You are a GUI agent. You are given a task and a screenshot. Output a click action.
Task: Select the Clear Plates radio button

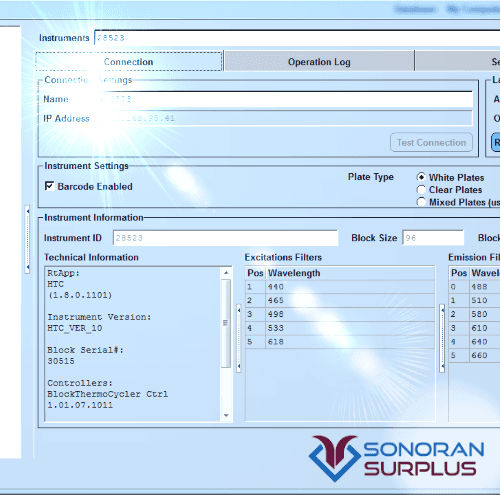point(421,190)
